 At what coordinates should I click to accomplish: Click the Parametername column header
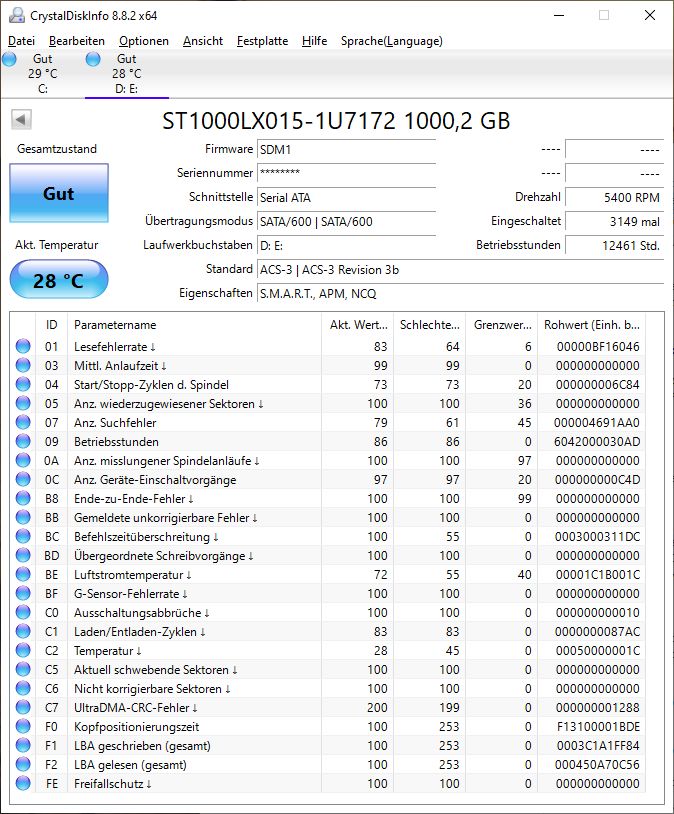coord(195,325)
